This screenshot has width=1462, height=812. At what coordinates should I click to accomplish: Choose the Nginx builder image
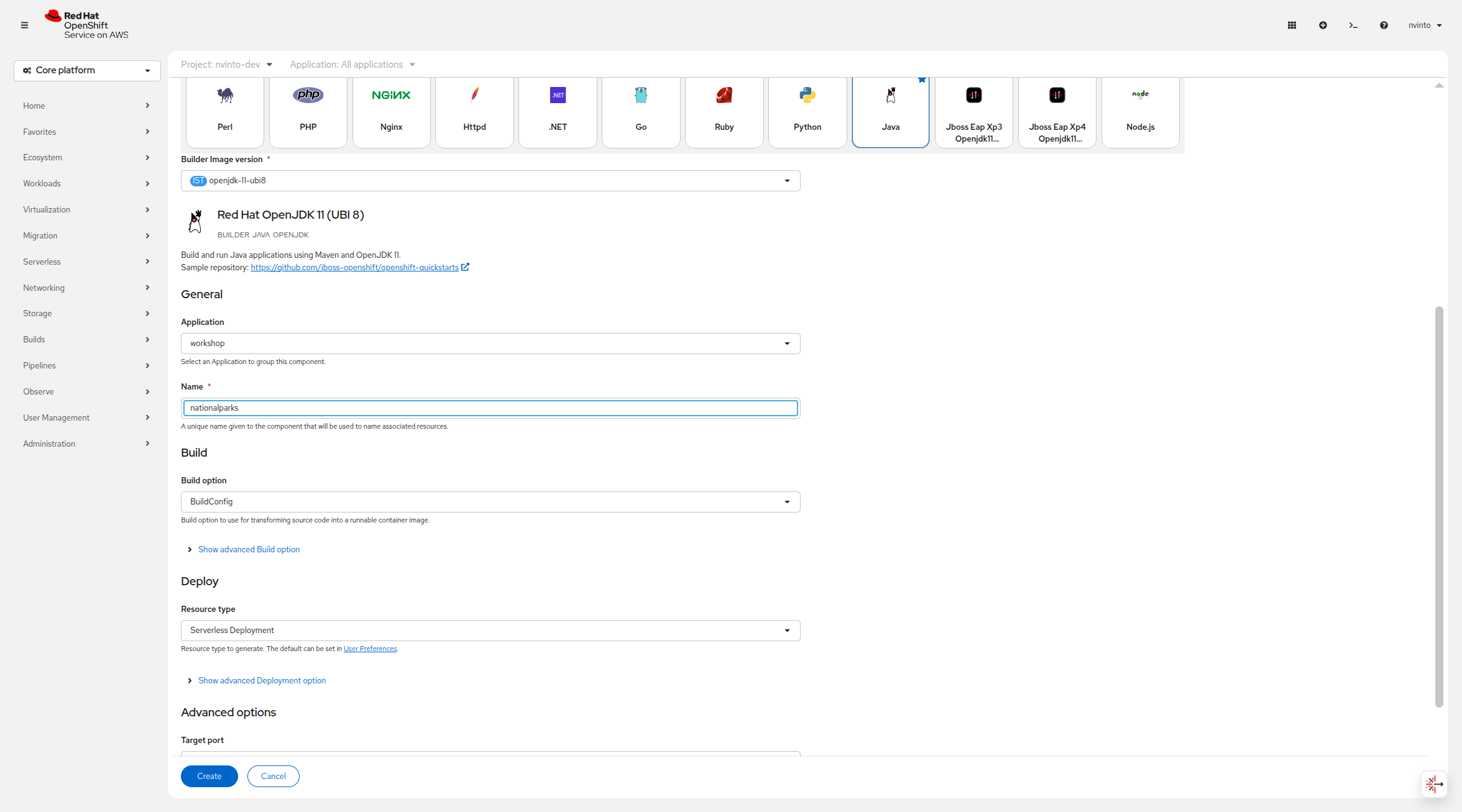(392, 112)
